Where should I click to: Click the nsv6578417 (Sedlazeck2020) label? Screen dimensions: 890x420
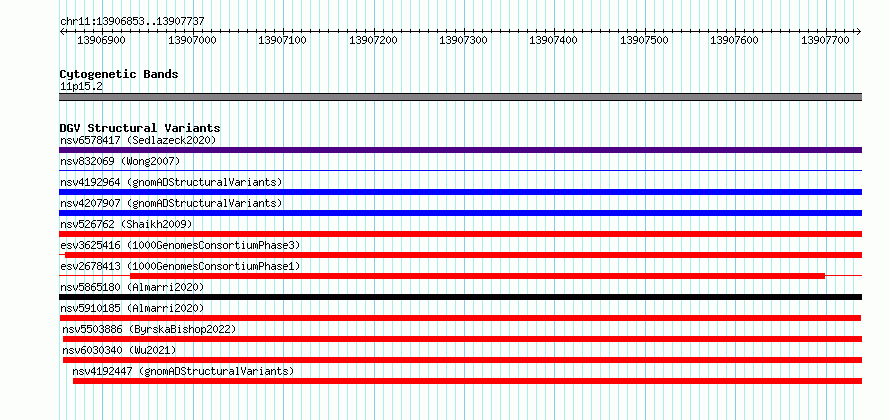click(138, 140)
